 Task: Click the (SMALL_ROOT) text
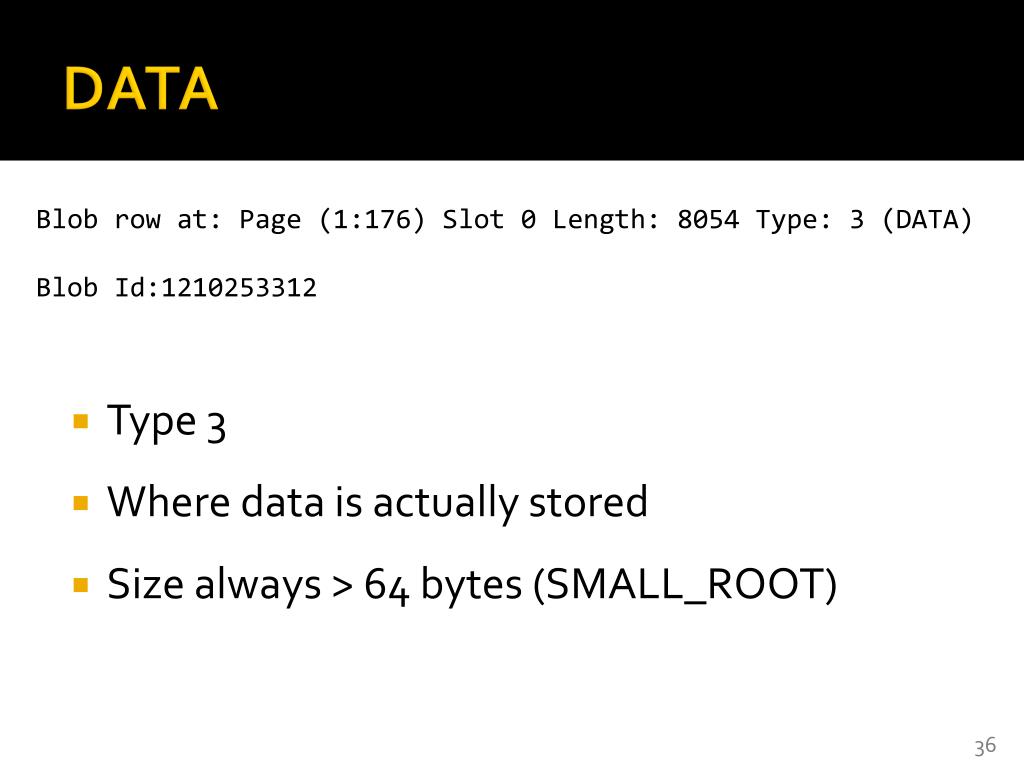(x=685, y=584)
